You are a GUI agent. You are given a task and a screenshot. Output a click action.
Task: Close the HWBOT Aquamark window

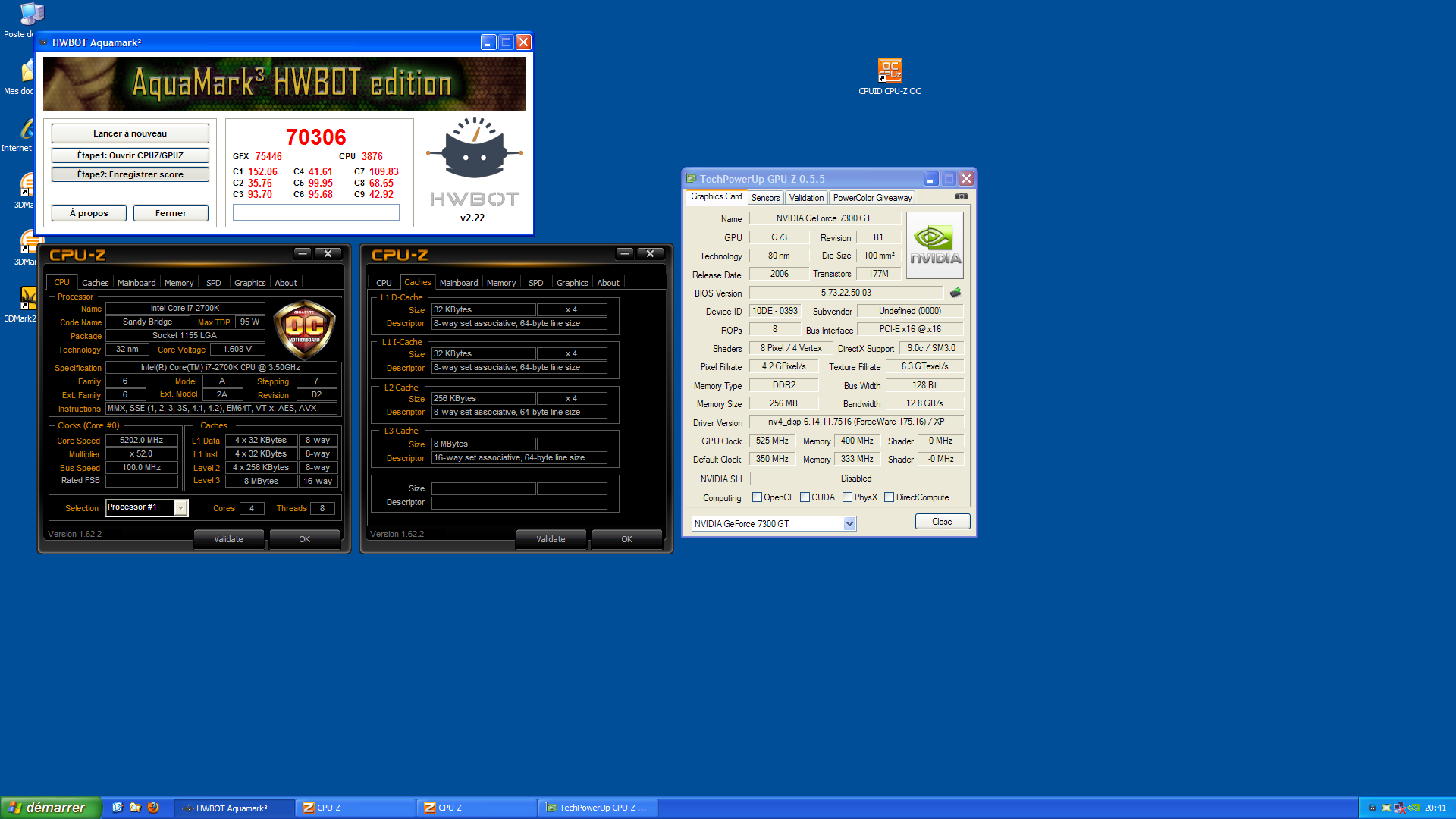coord(523,42)
